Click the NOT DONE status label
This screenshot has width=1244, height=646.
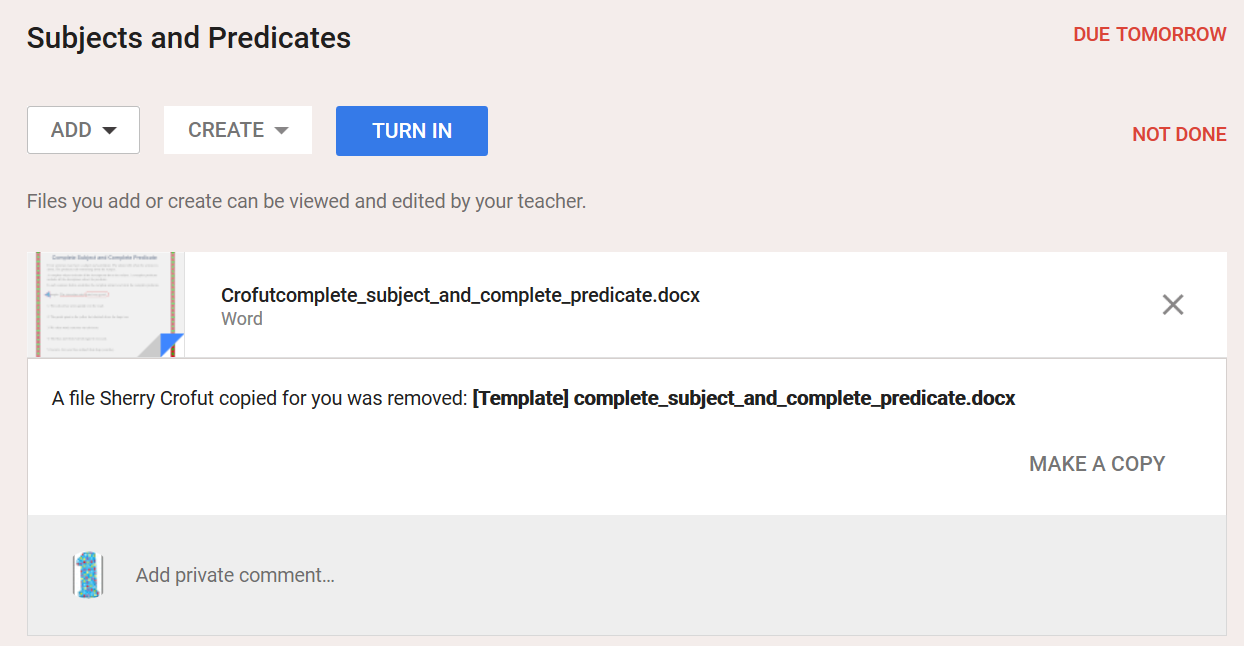point(1179,135)
